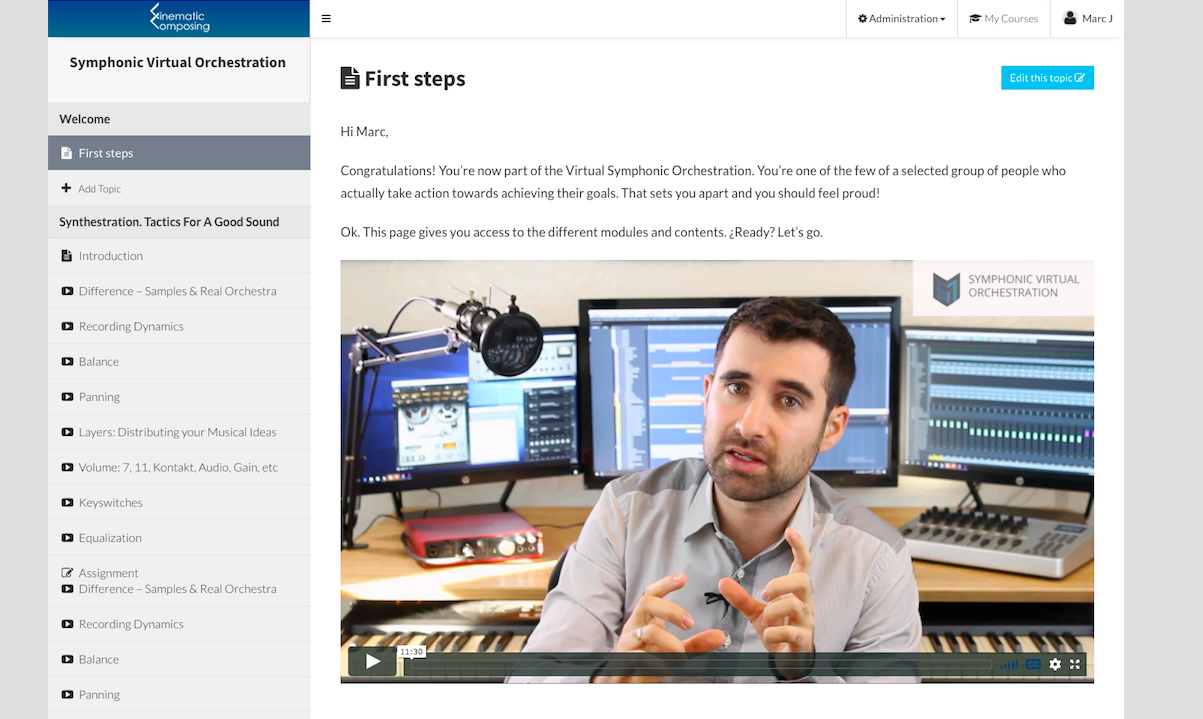Click video icon next to Equalization
The height and width of the screenshot is (719, 1203).
pos(67,538)
